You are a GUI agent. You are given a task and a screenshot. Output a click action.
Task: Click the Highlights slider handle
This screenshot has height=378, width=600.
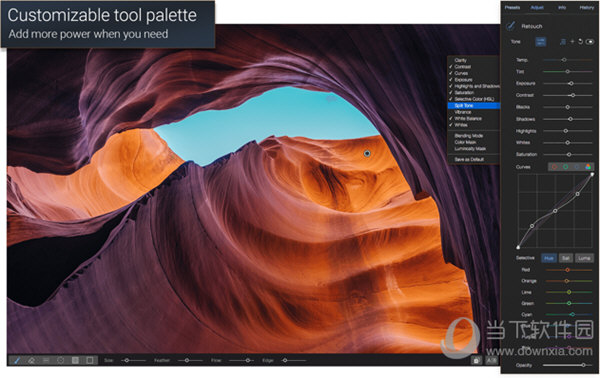(x=566, y=131)
